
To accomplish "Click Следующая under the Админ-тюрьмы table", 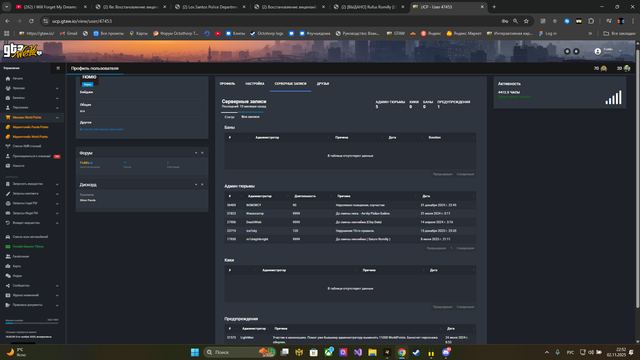I will pyautogui.click(x=465, y=248).
